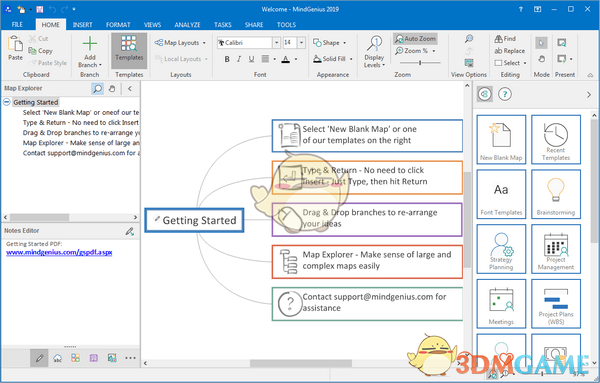The height and width of the screenshot is (383, 600).
Task: Switch to the VIEWS tab
Action: pyautogui.click(x=152, y=24)
